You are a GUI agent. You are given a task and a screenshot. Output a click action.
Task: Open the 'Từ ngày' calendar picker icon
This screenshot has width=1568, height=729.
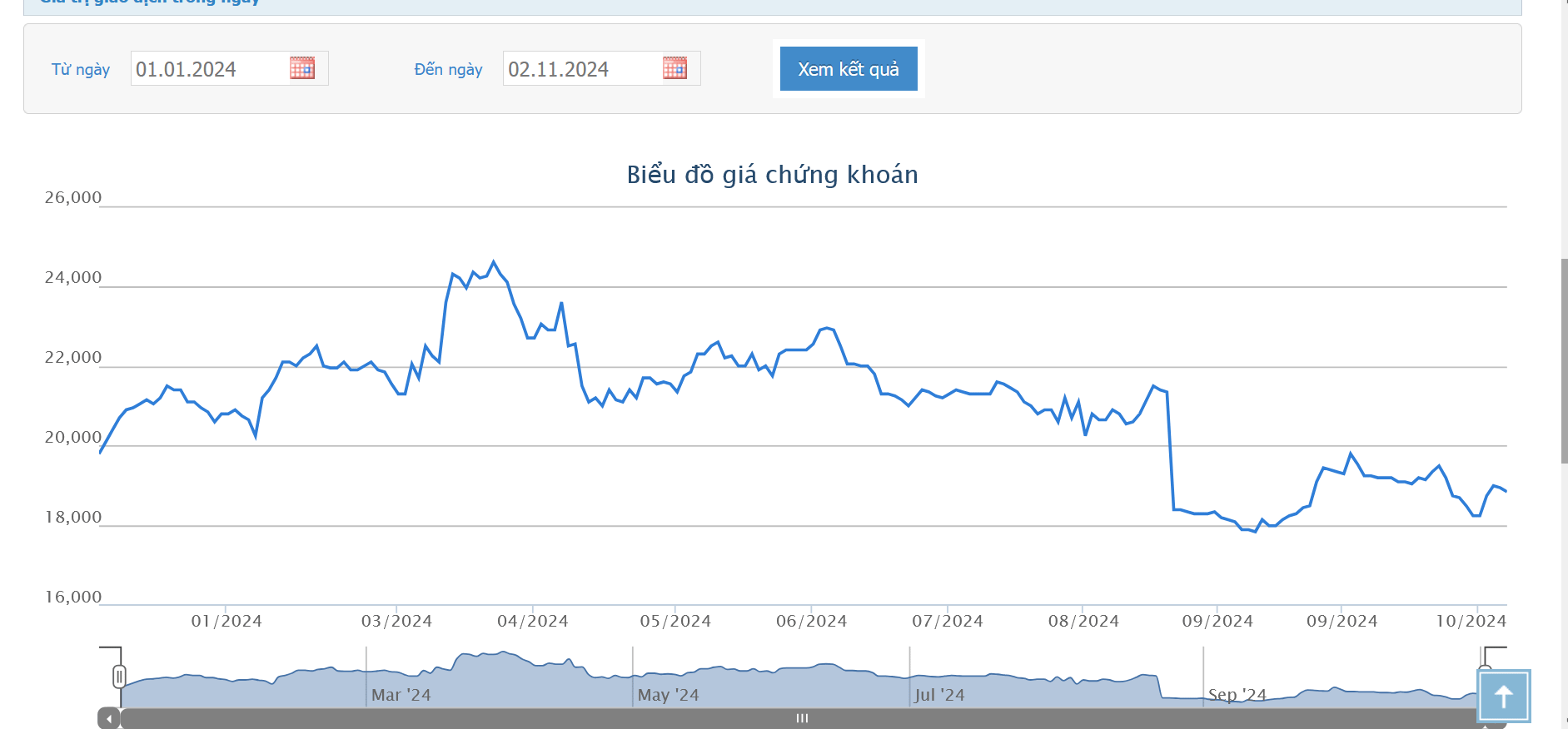coord(302,68)
